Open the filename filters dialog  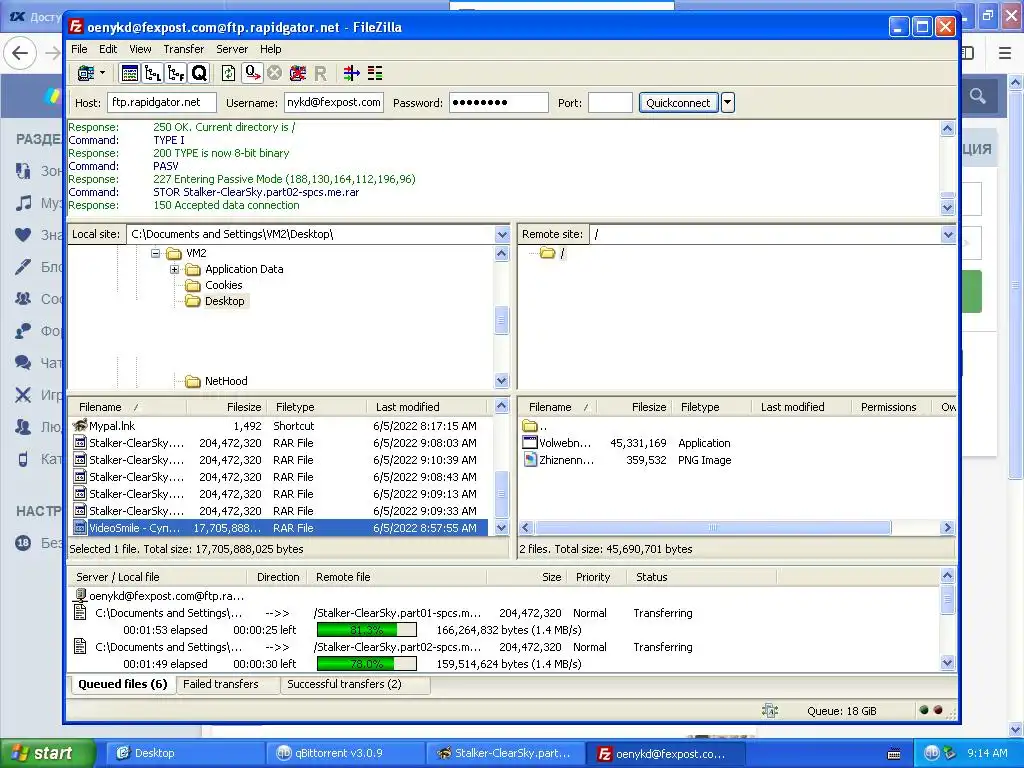[x=352, y=73]
